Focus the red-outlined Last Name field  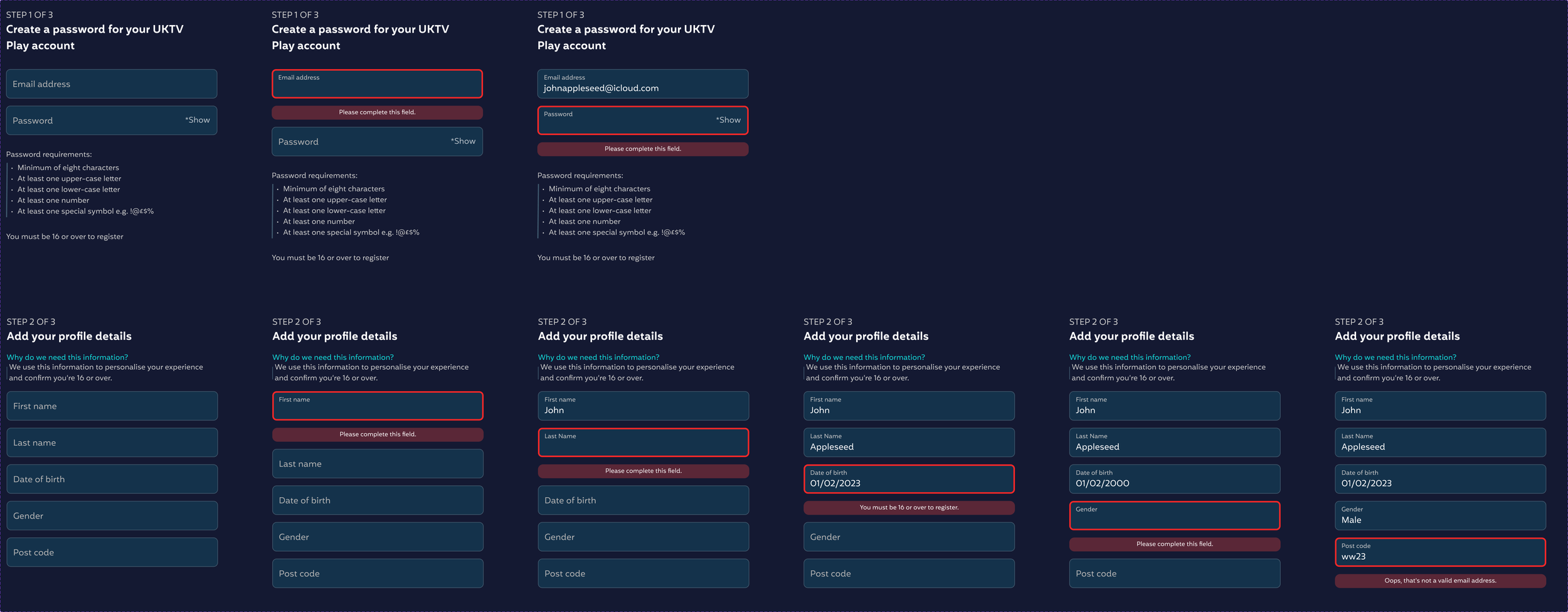[x=643, y=443]
